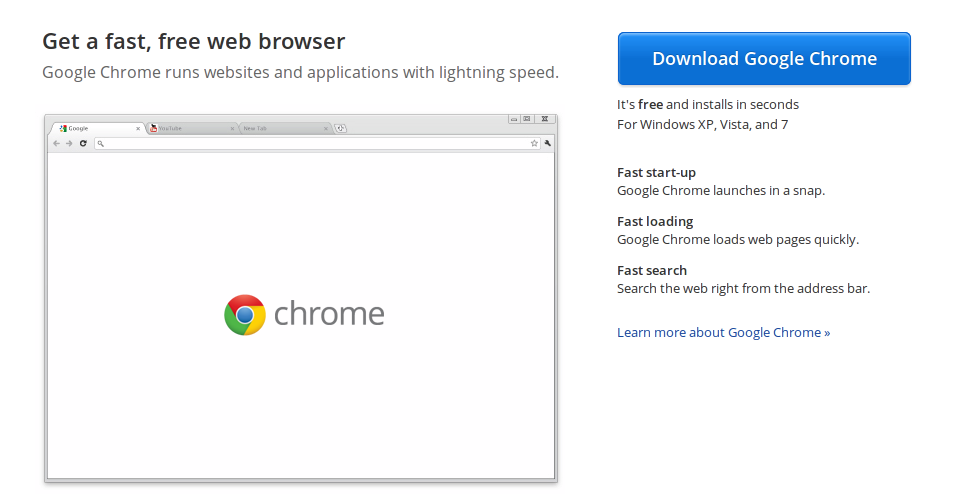This screenshot has height=503, width=958.
Task: Click the YouTube favicon on second tab
Action: point(154,128)
